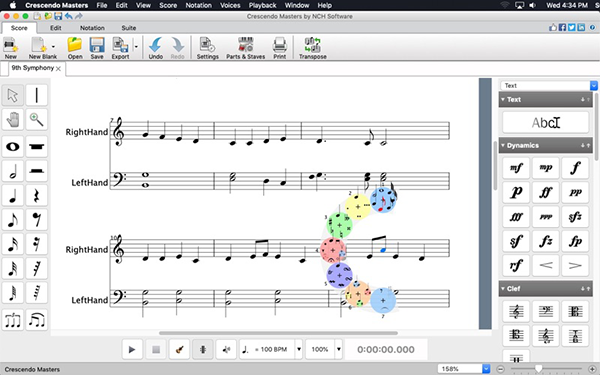Choose the sixty-fourth rest tool
This screenshot has height=375, width=600.
tap(37, 293)
